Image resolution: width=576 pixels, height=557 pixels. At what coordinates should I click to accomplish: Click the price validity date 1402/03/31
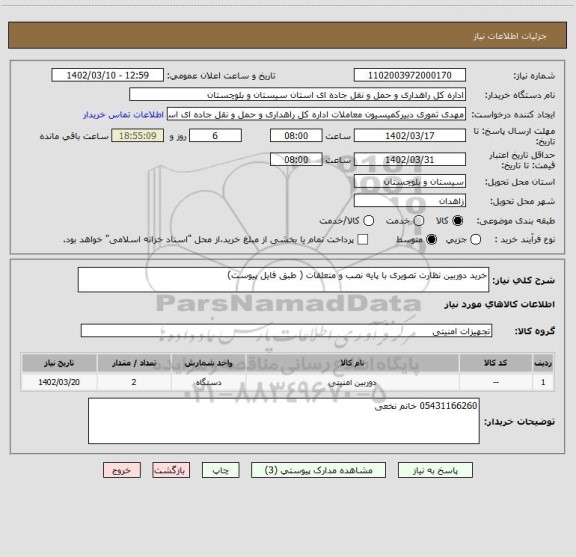[x=410, y=159]
